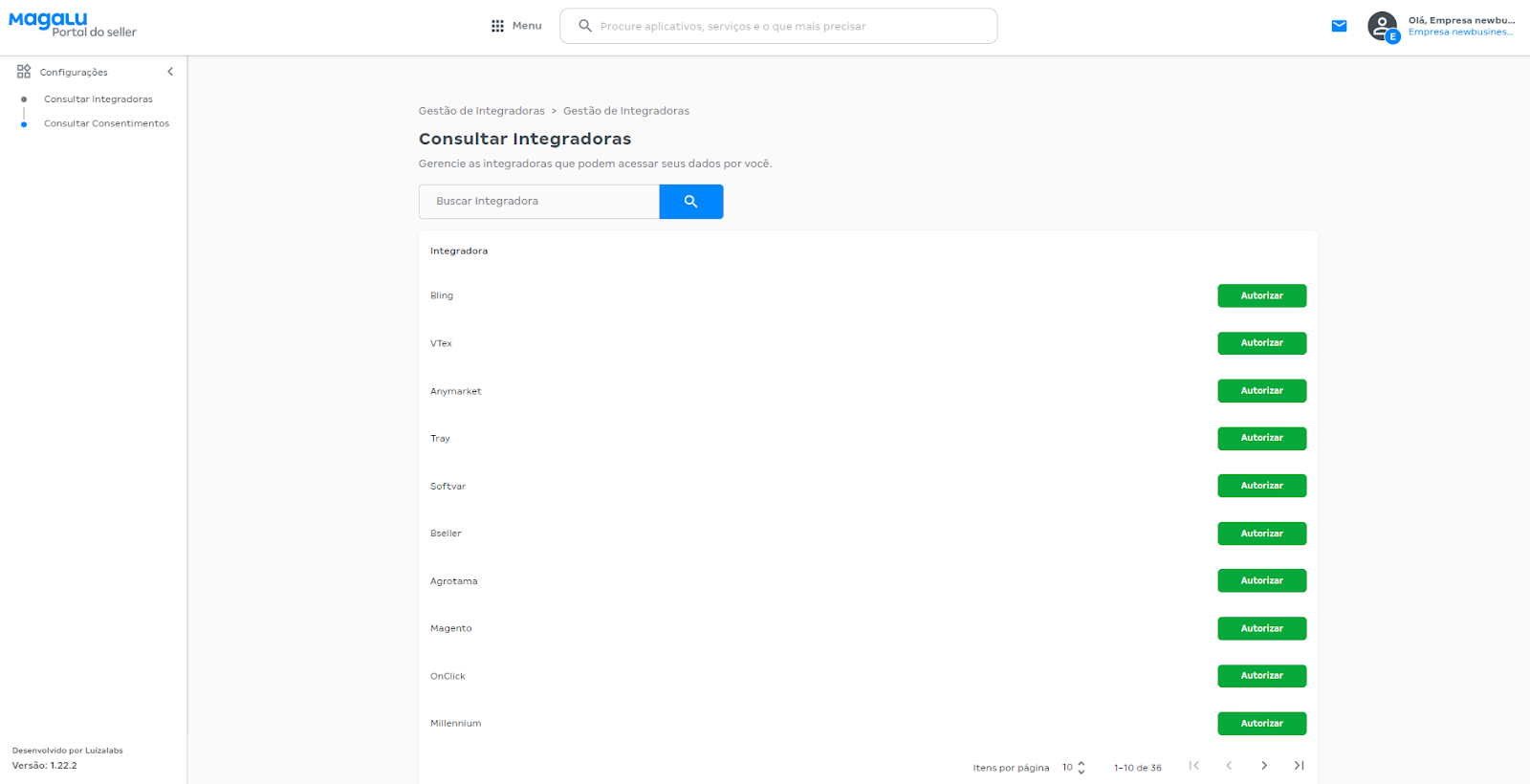Focus the Buscar Integradora search field

click(x=539, y=202)
